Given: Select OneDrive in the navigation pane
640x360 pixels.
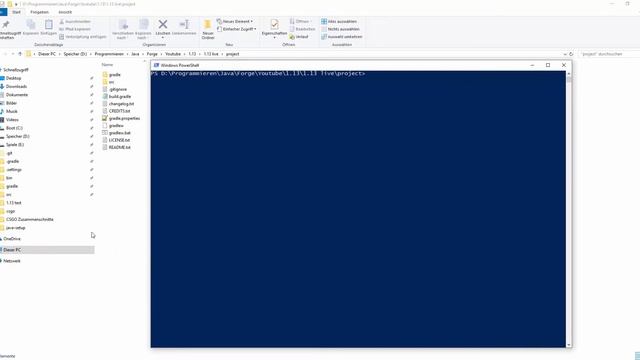Looking at the screenshot, I should click(x=12, y=239).
